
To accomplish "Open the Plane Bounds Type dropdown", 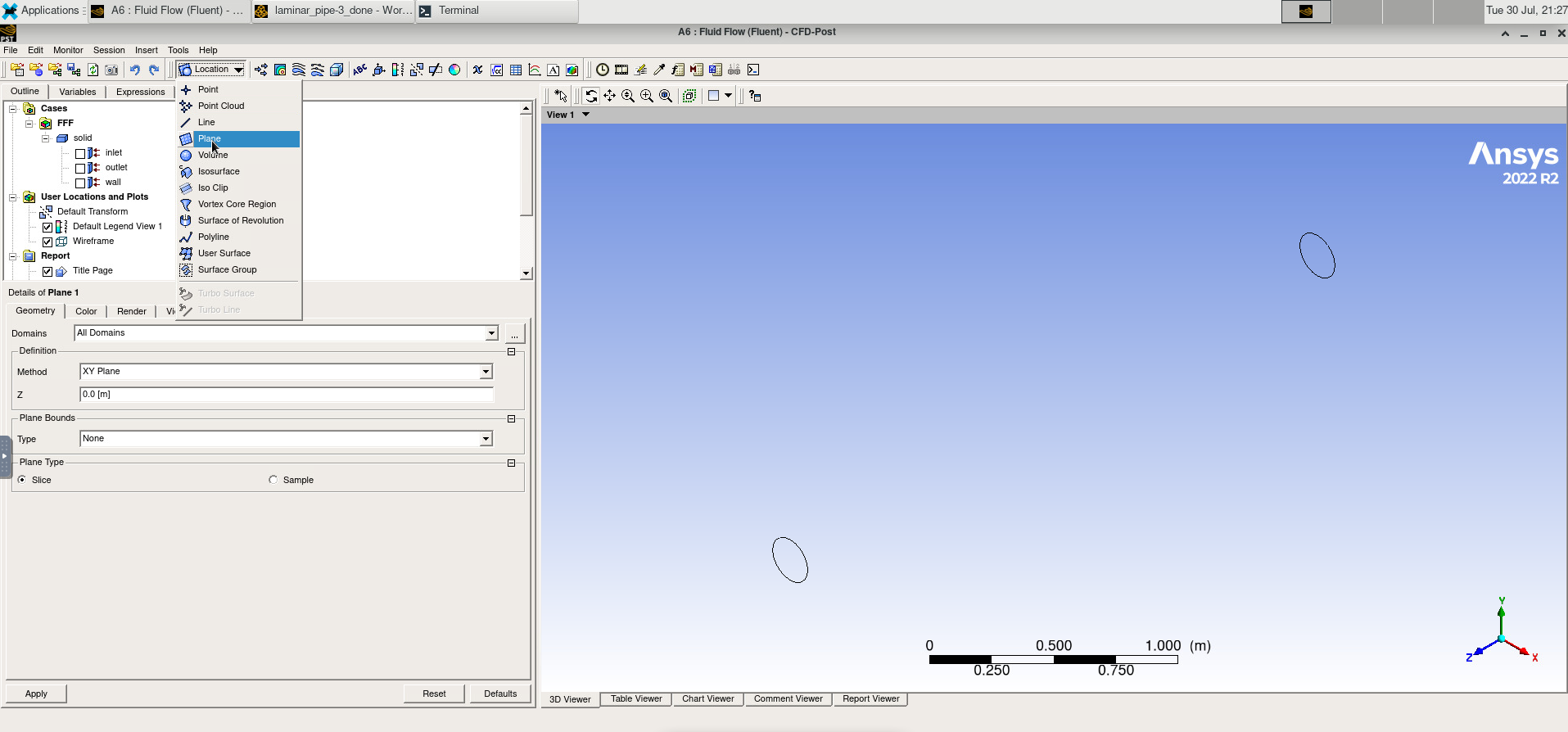I will (x=486, y=439).
